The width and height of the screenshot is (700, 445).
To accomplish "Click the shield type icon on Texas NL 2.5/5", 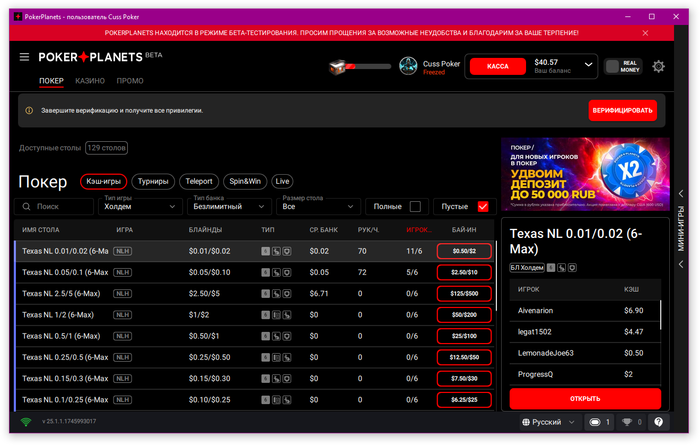I will (x=287, y=294).
